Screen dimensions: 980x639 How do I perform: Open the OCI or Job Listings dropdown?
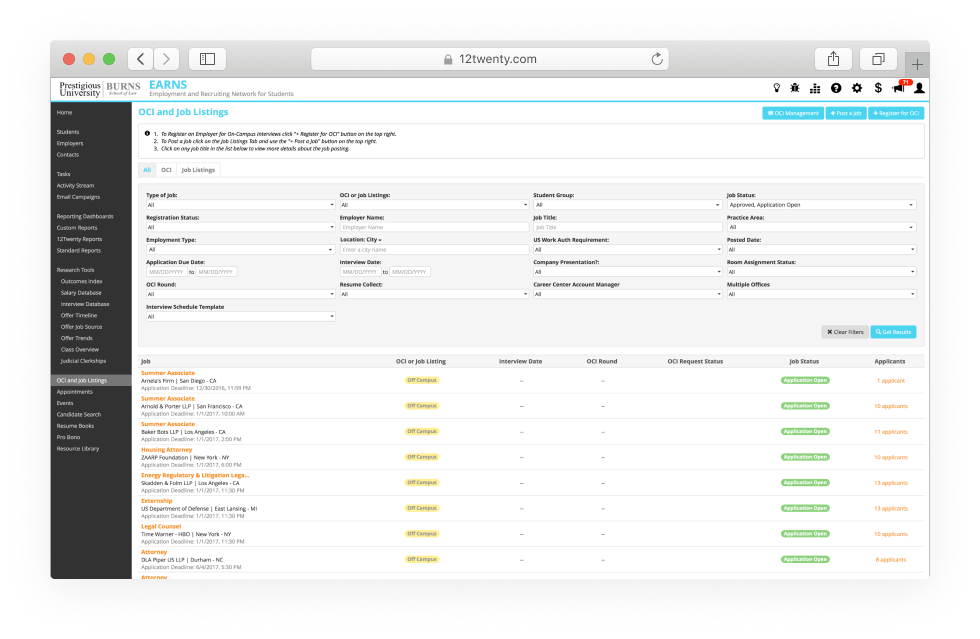[434, 205]
